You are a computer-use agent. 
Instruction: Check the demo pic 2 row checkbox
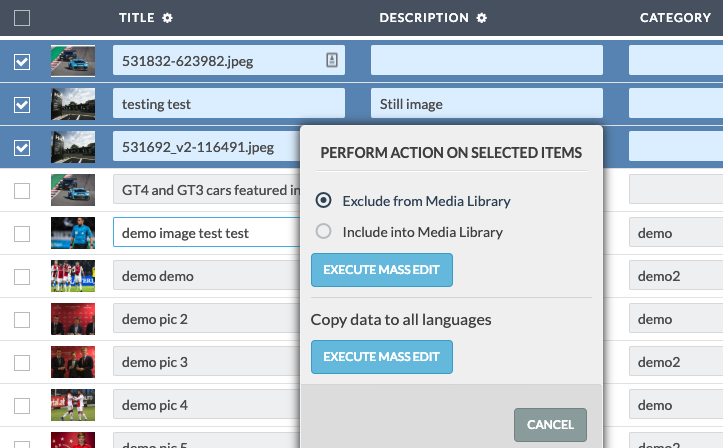coord(22,320)
